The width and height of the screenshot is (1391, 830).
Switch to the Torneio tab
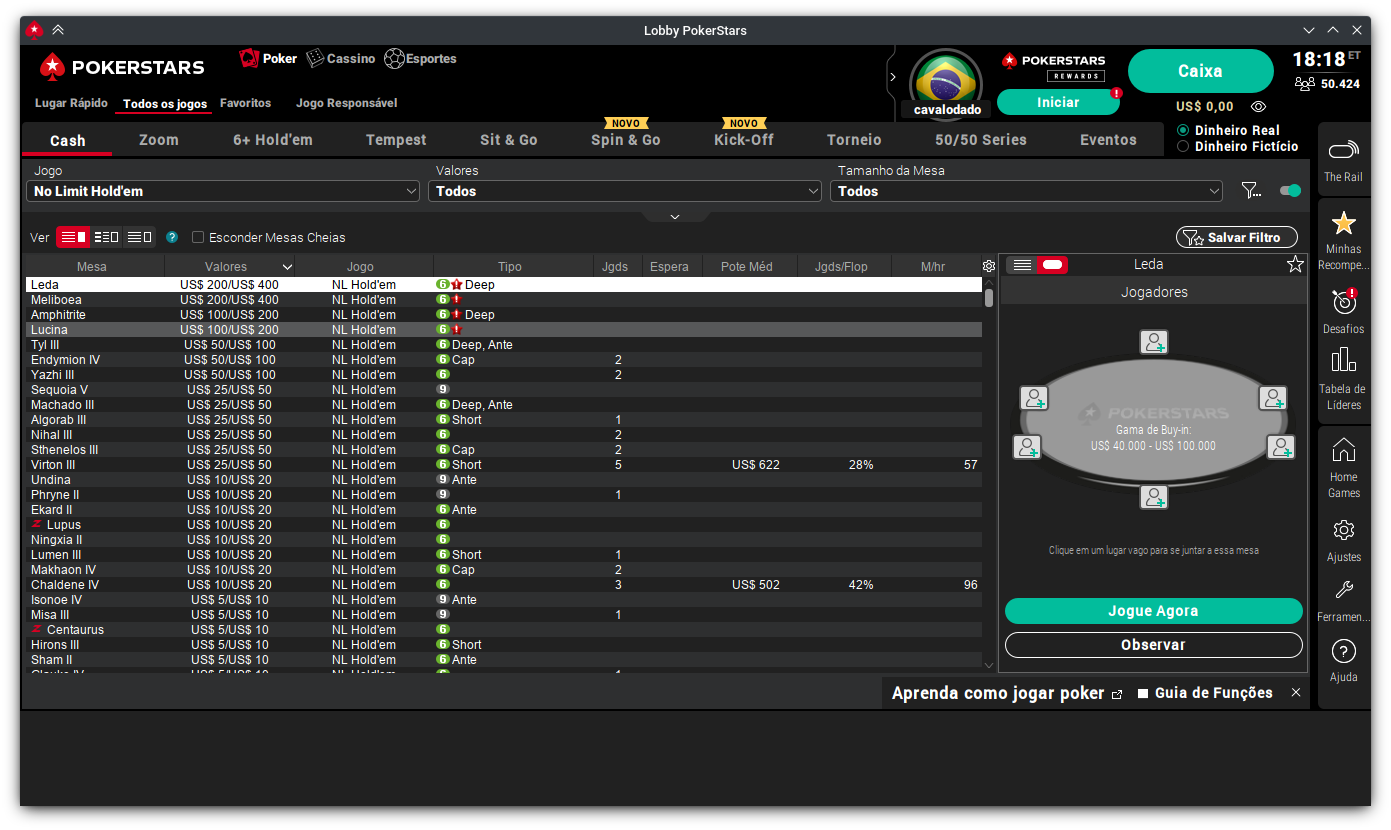coord(854,140)
